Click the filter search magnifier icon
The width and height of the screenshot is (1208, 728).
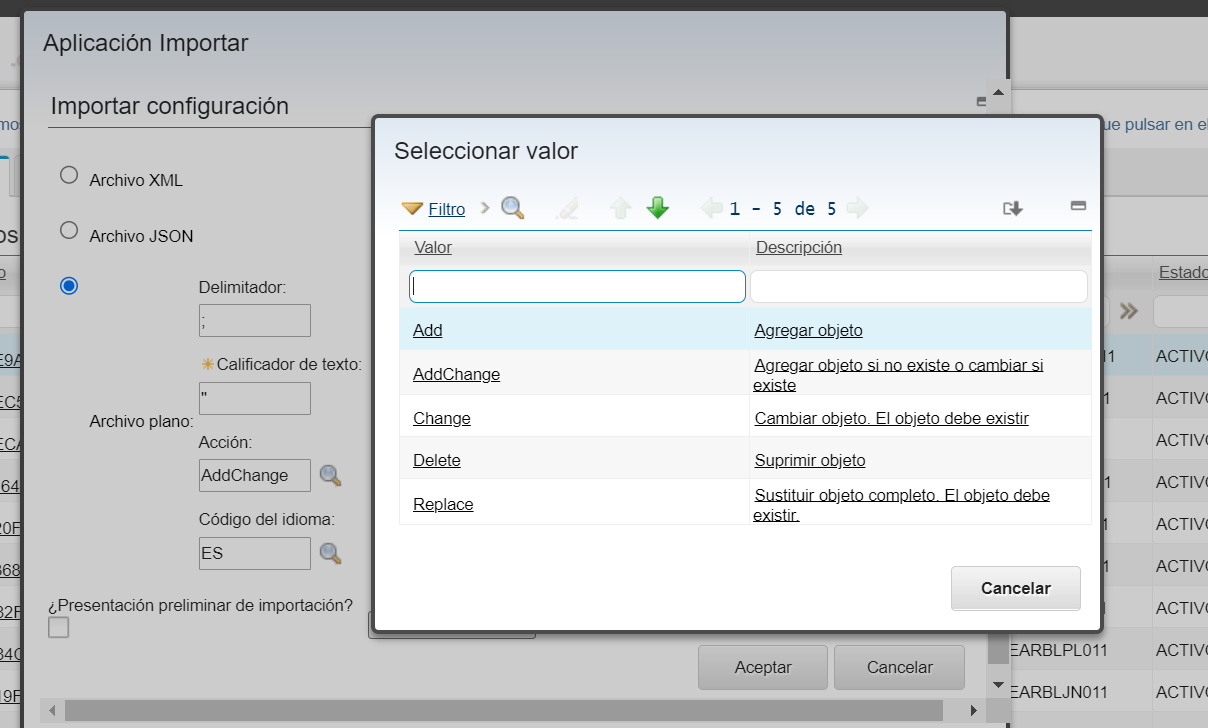pos(512,208)
